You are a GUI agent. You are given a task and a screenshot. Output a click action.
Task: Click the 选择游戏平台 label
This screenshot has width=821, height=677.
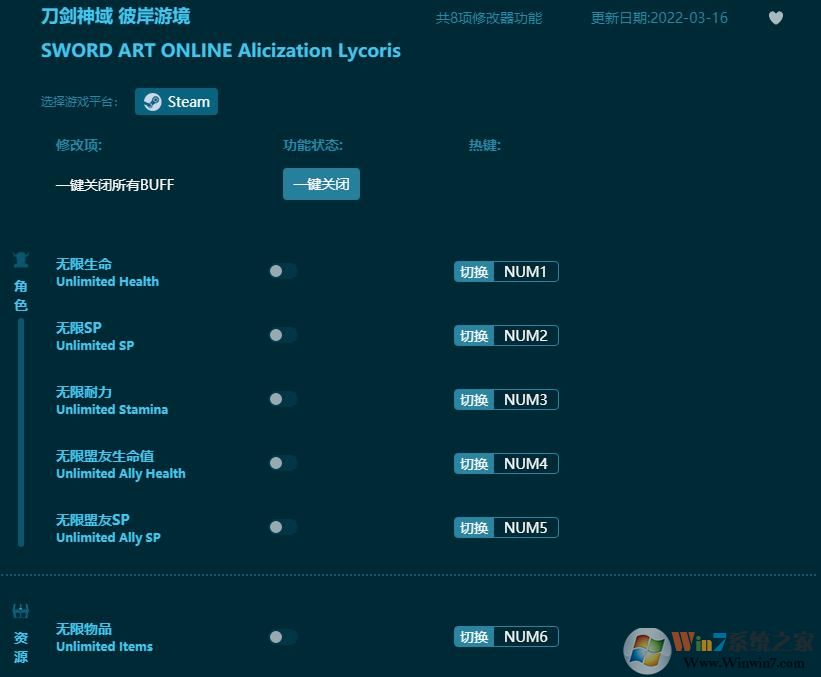click(80, 102)
